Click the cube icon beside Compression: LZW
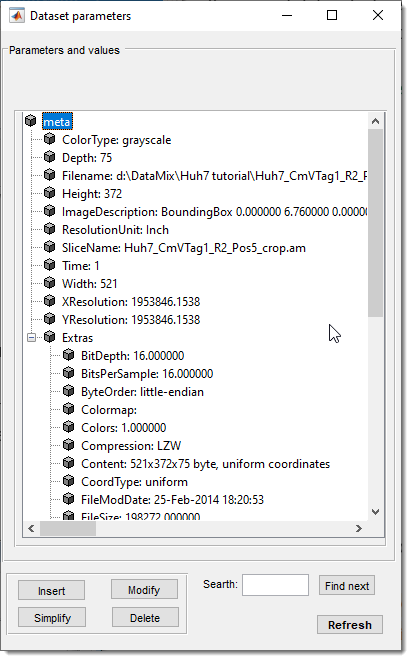This screenshot has width=411, height=660. [69, 445]
